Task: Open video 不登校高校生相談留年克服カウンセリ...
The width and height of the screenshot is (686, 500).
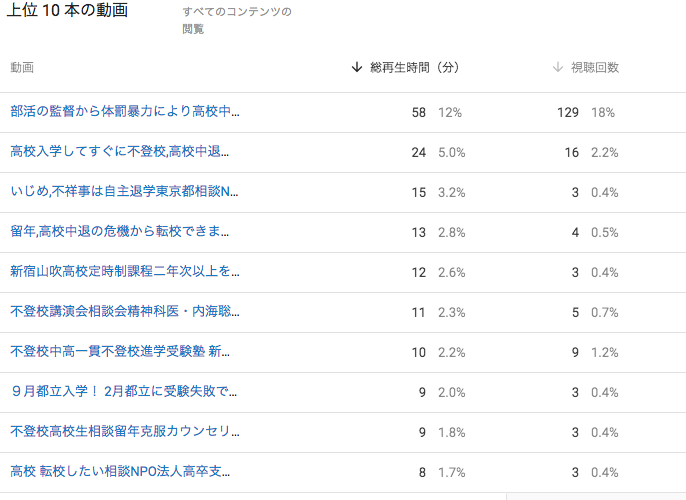Action: click(125, 432)
